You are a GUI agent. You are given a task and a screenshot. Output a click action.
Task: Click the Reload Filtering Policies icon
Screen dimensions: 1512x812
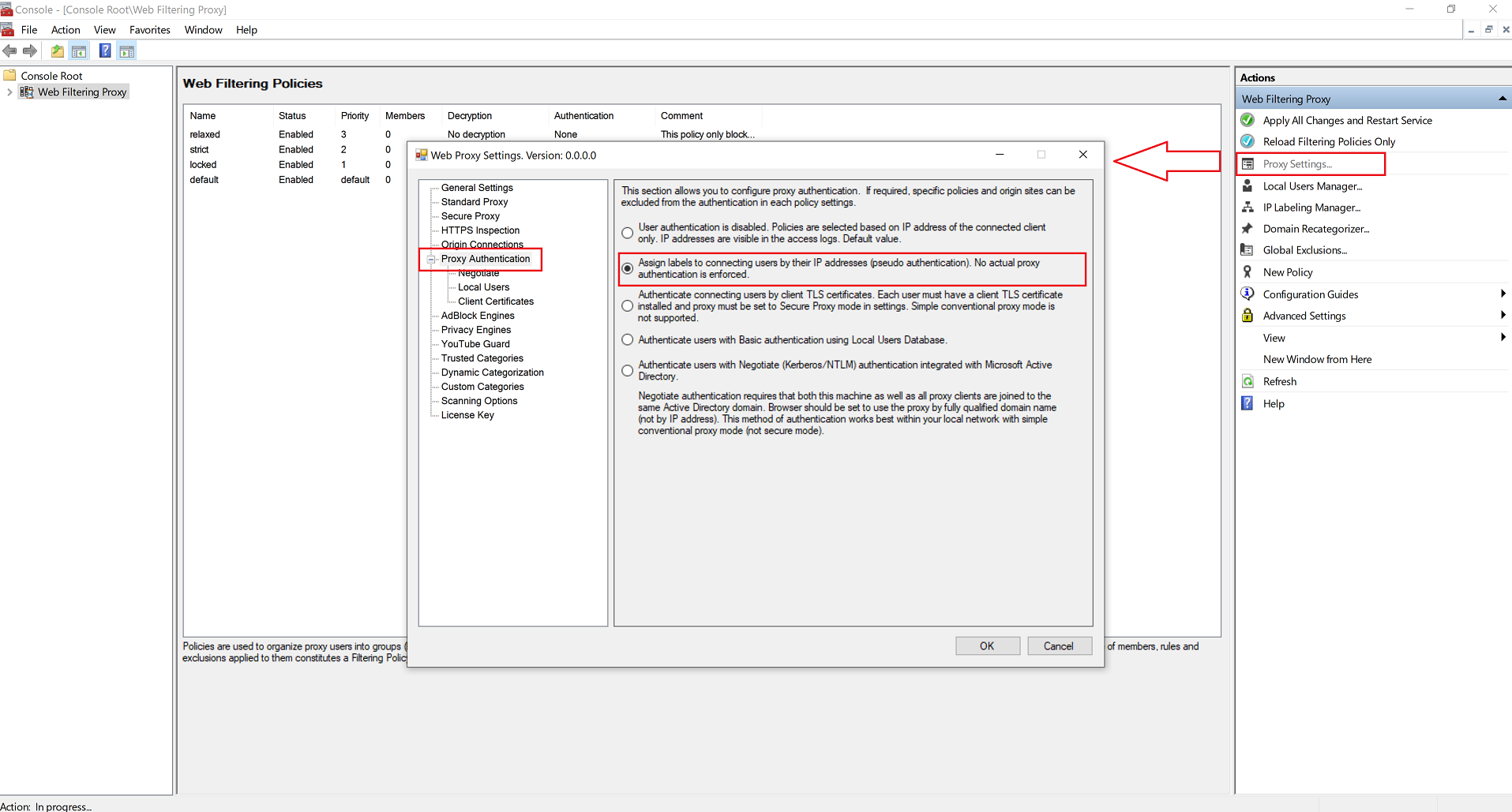click(x=1247, y=141)
